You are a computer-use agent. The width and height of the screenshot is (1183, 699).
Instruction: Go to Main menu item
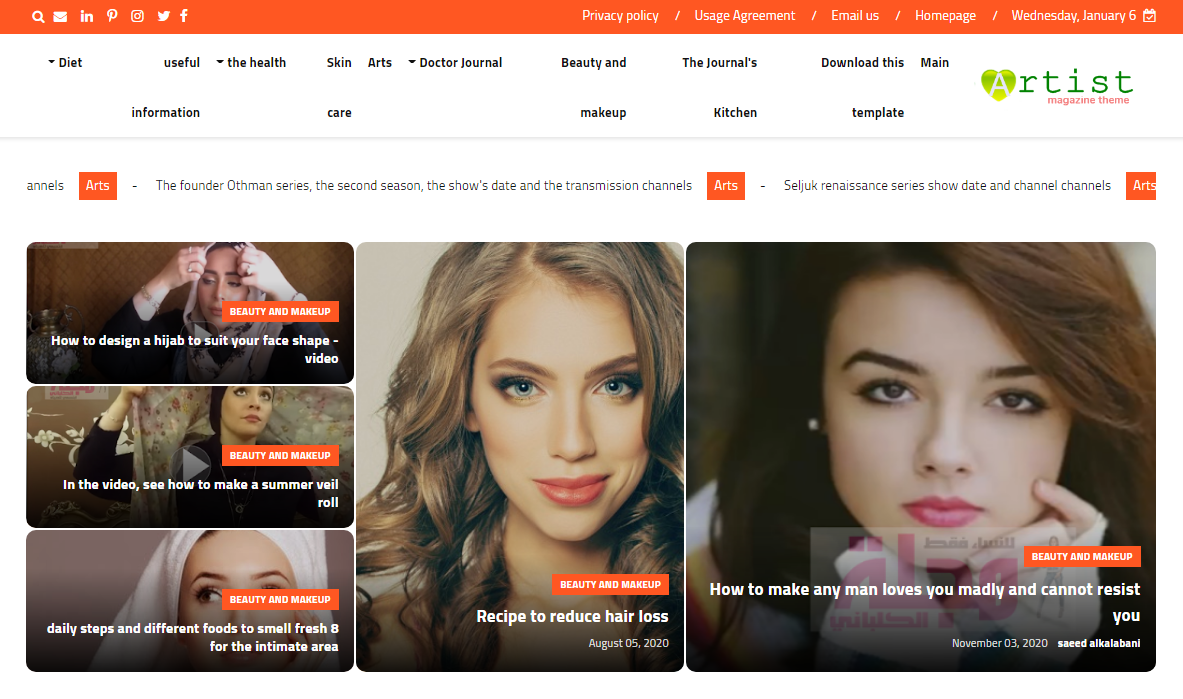(935, 63)
